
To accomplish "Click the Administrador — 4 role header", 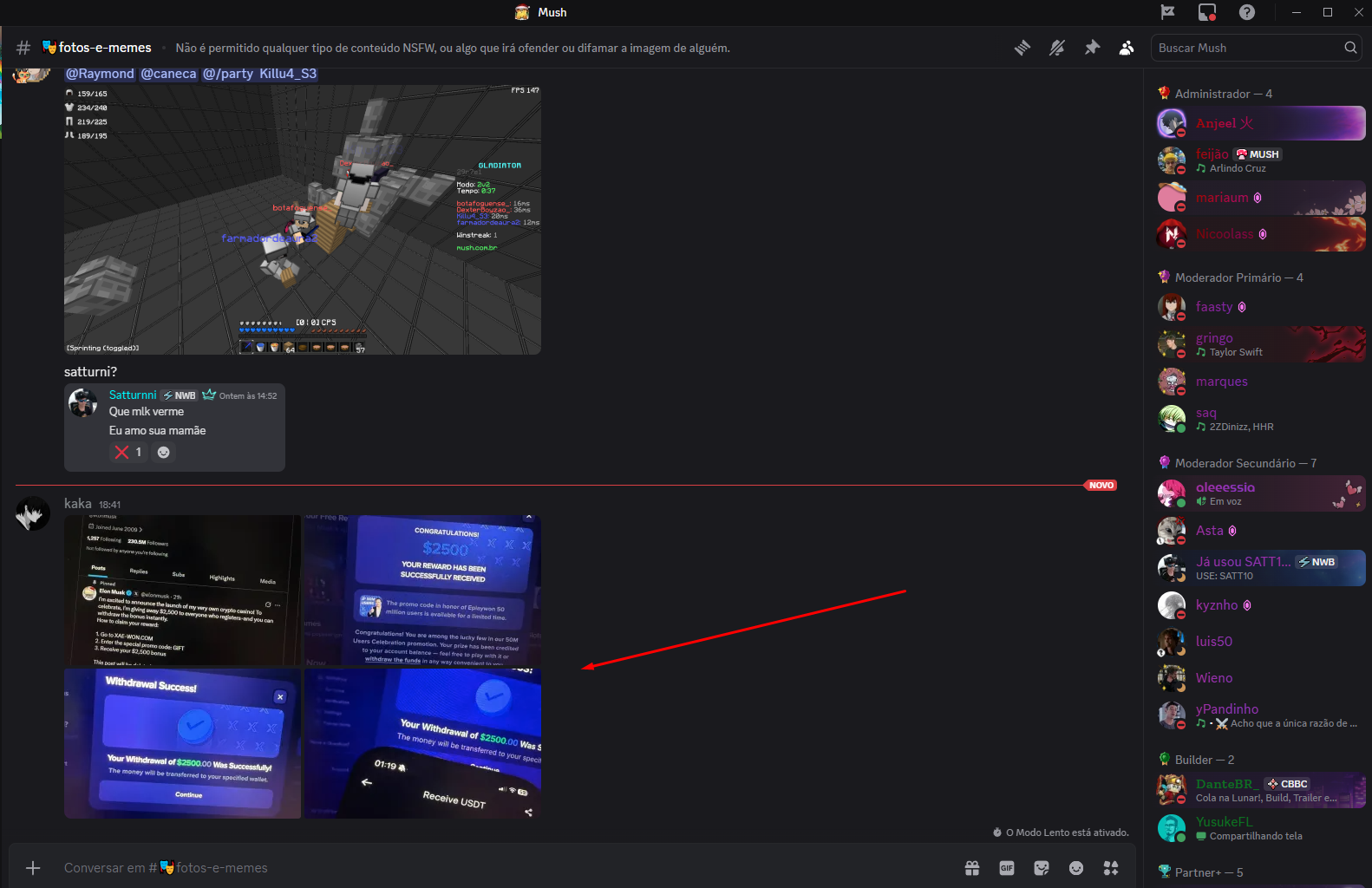I will (1223, 94).
